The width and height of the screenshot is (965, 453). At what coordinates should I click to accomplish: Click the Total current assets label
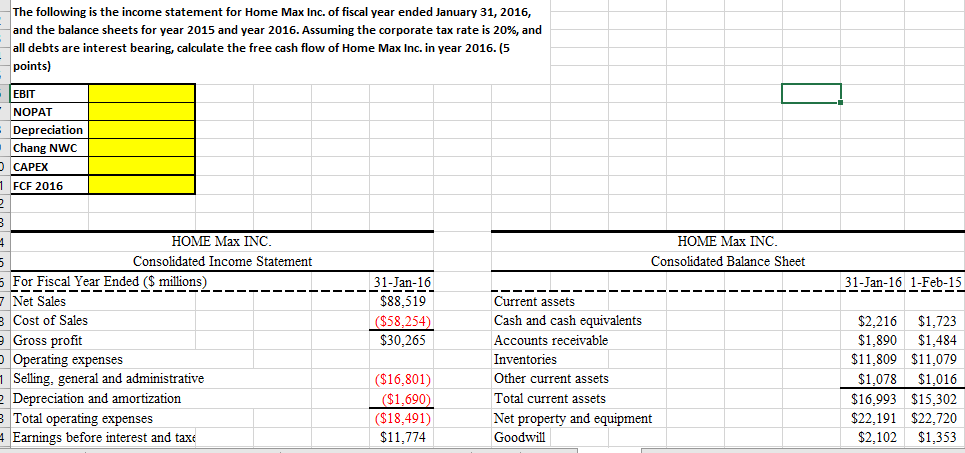click(x=550, y=398)
